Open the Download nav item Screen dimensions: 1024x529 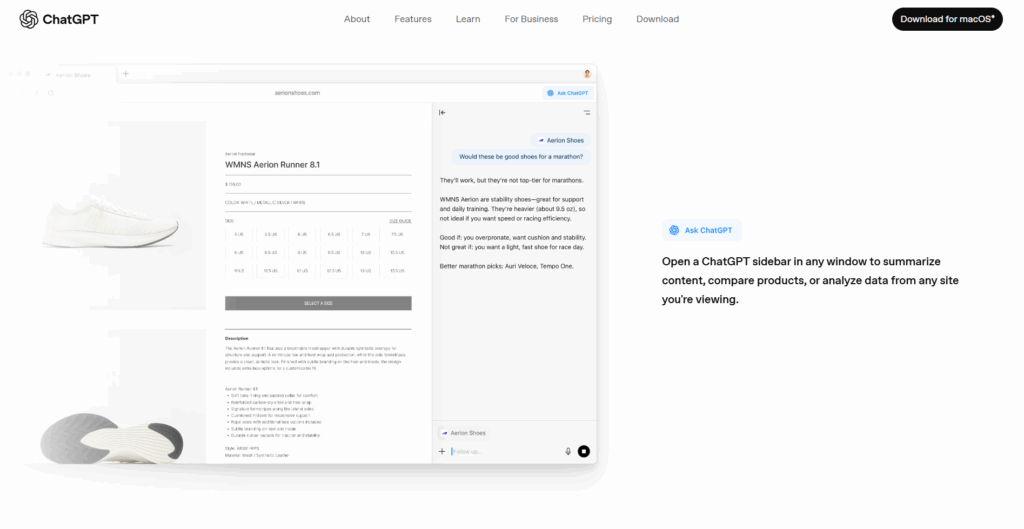(658, 19)
